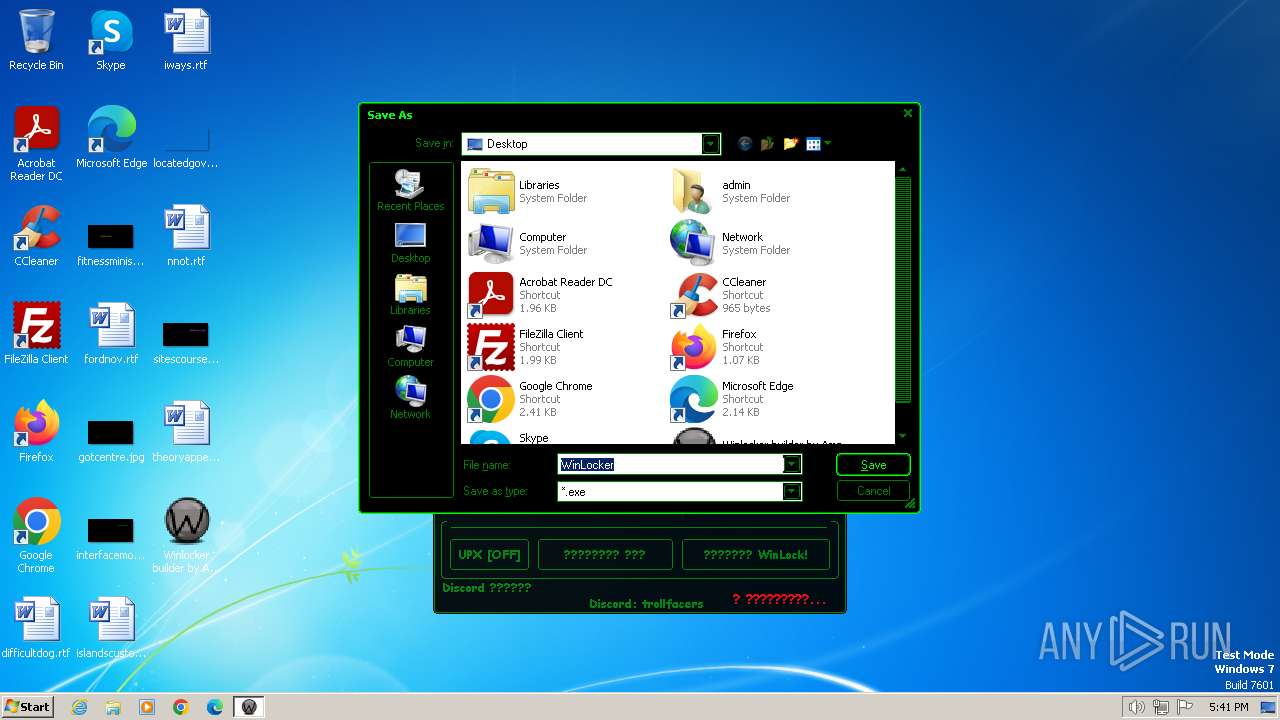The image size is (1280, 720).
Task: Click the Winlocker builder taskbar button
Action: point(249,707)
